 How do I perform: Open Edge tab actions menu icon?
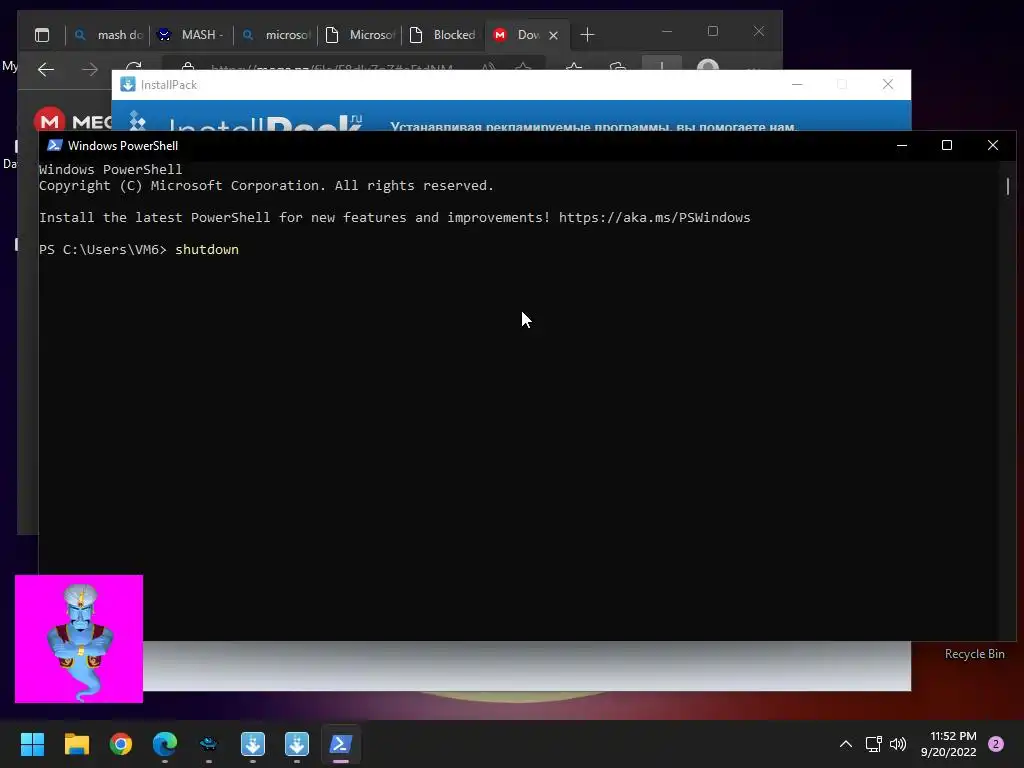(42, 35)
